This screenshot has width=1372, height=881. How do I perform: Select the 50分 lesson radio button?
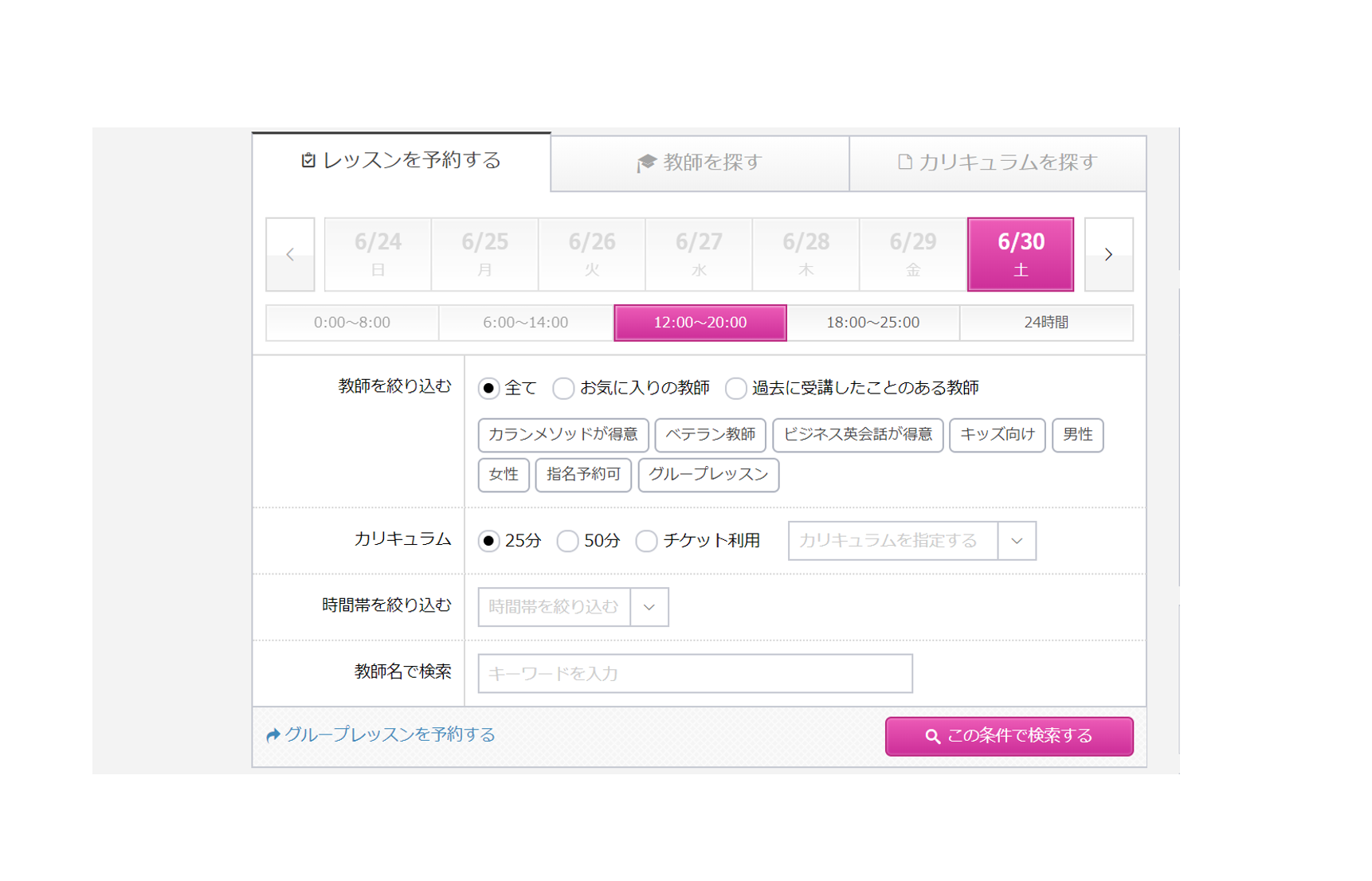567,541
